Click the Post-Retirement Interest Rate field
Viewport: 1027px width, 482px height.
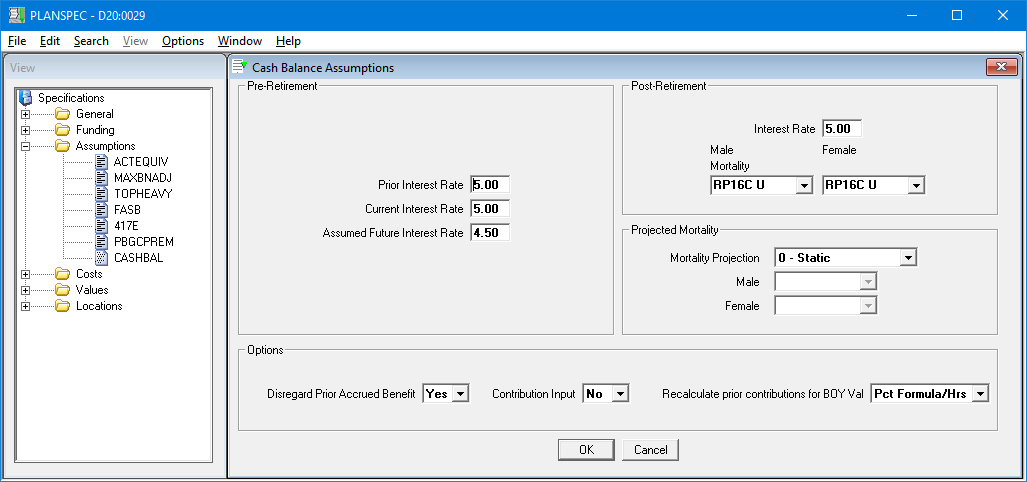(842, 129)
